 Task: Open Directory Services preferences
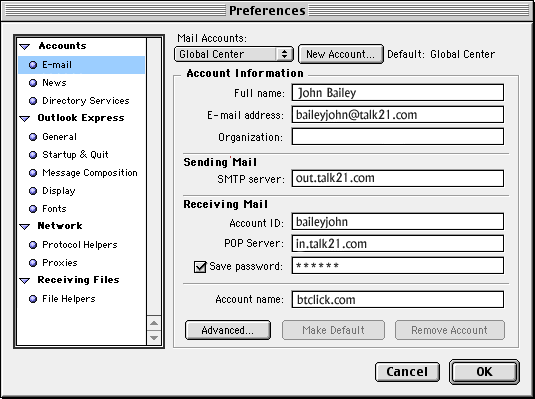coord(86,101)
